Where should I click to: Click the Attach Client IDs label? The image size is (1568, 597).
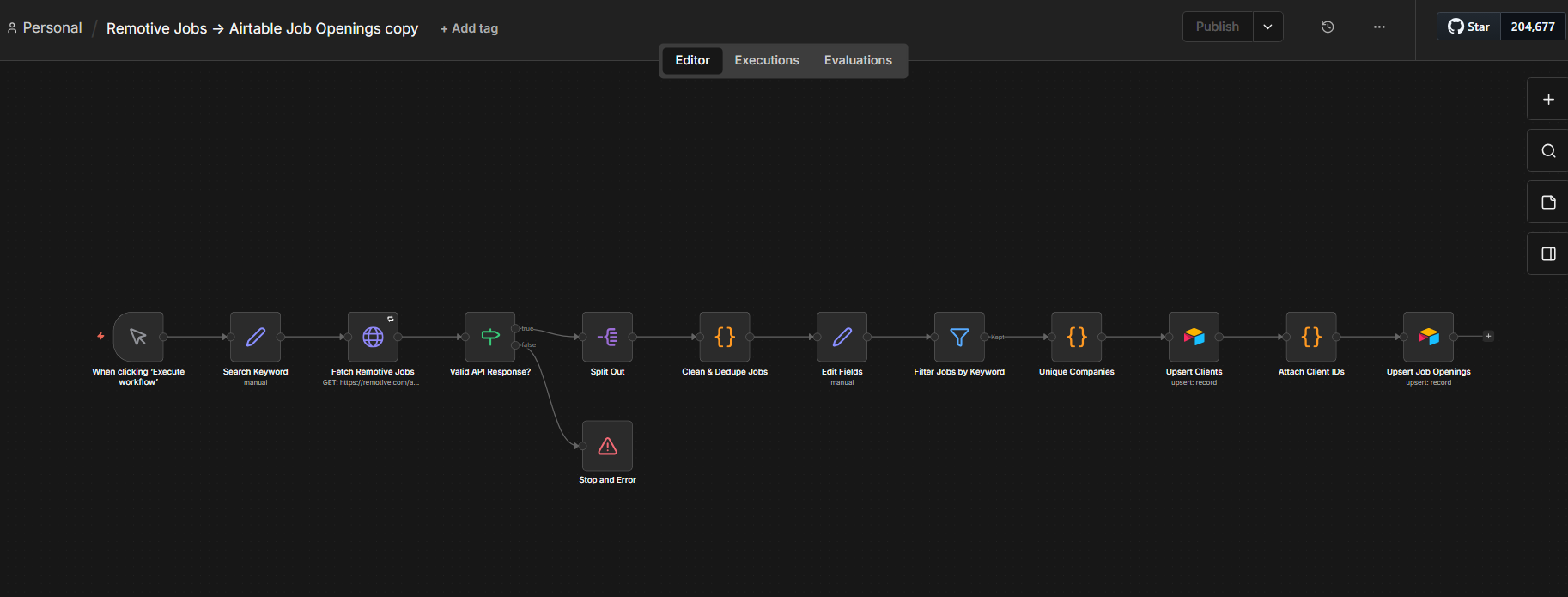(x=1311, y=372)
